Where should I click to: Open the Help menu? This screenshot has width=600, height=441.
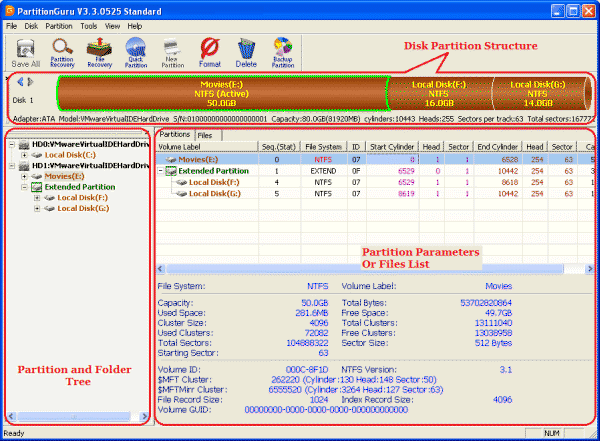point(135,26)
